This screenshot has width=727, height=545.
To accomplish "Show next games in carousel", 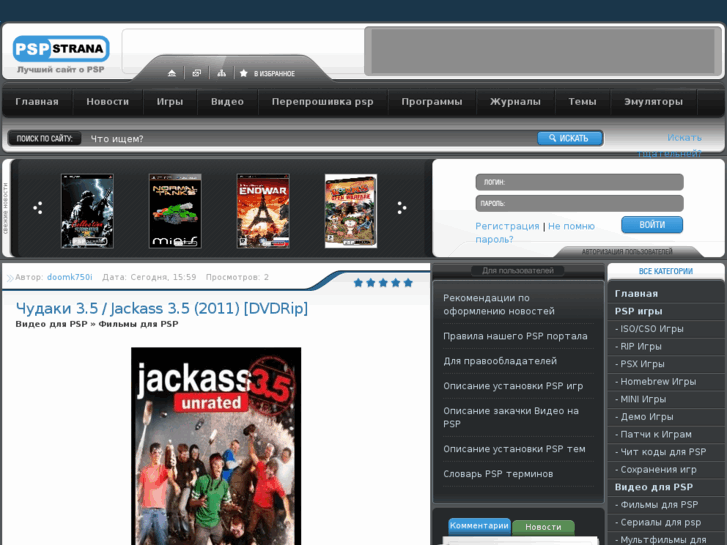I will coord(402,208).
